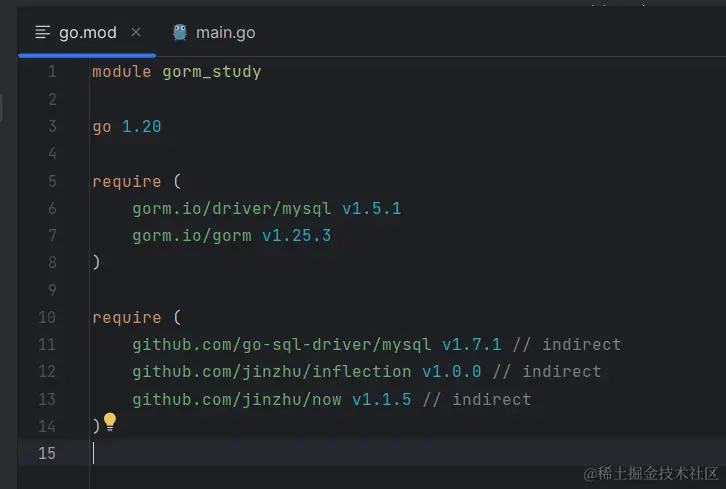Click version v1.5.1
Viewport: 726px width, 489px height.
point(371,208)
